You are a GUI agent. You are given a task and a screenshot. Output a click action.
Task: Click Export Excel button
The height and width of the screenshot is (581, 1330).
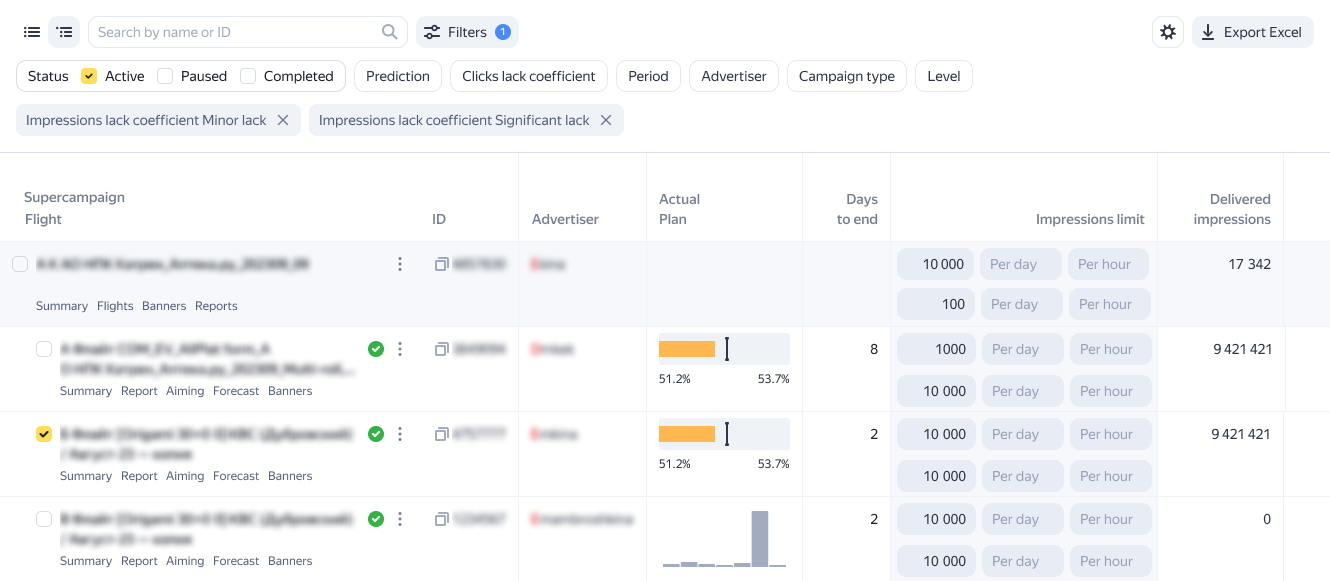click(1252, 32)
